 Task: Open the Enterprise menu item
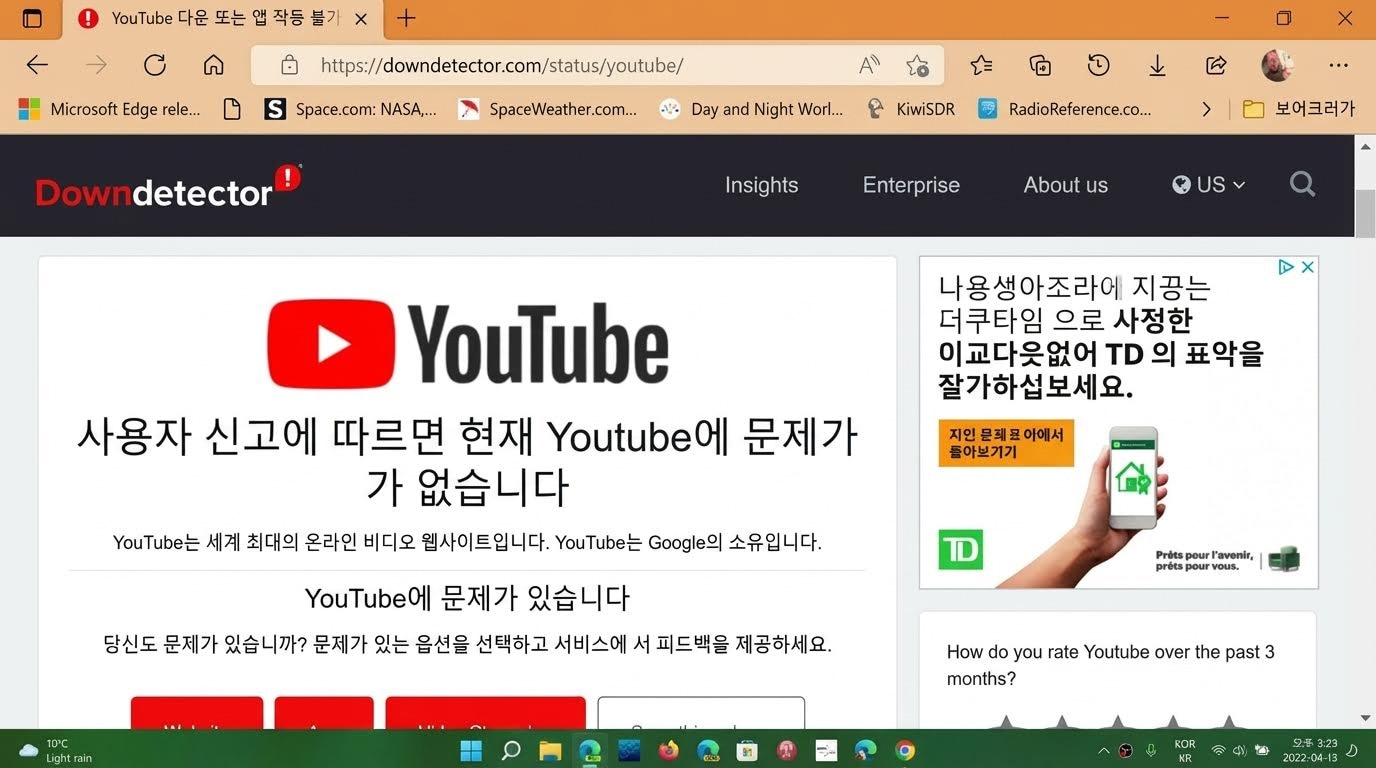coord(910,185)
